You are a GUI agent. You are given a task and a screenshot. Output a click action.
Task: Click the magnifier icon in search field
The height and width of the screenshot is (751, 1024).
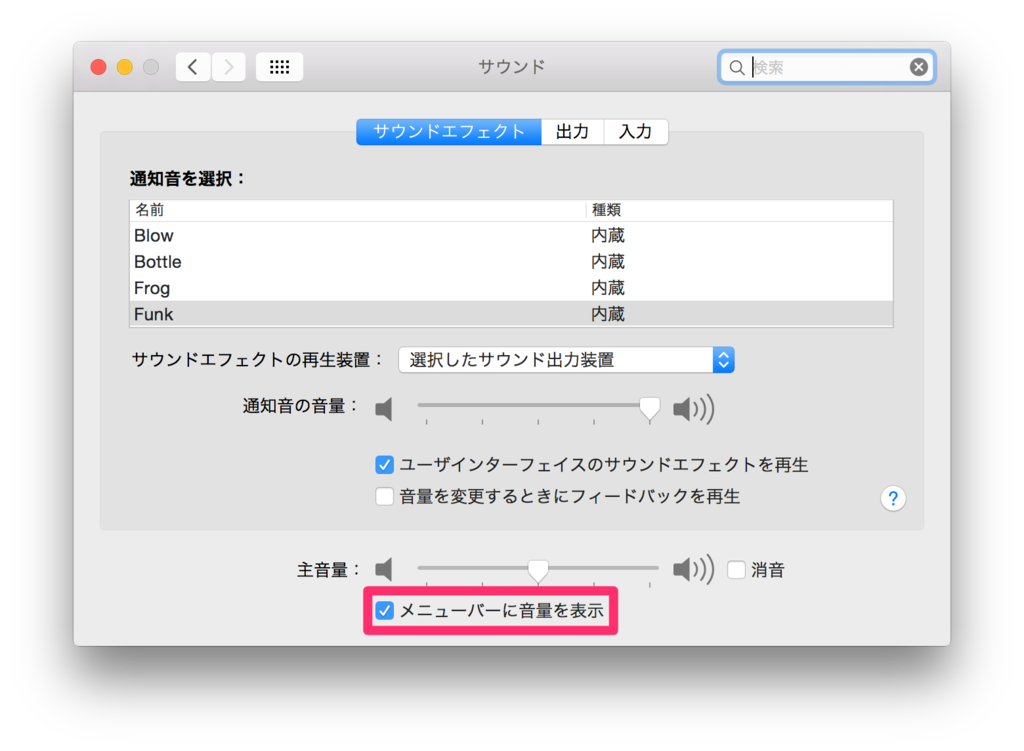pyautogui.click(x=736, y=67)
